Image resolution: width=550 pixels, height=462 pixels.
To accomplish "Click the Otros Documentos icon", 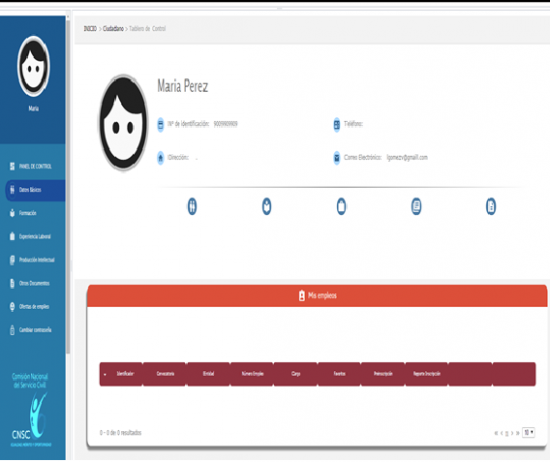I will 12,283.
